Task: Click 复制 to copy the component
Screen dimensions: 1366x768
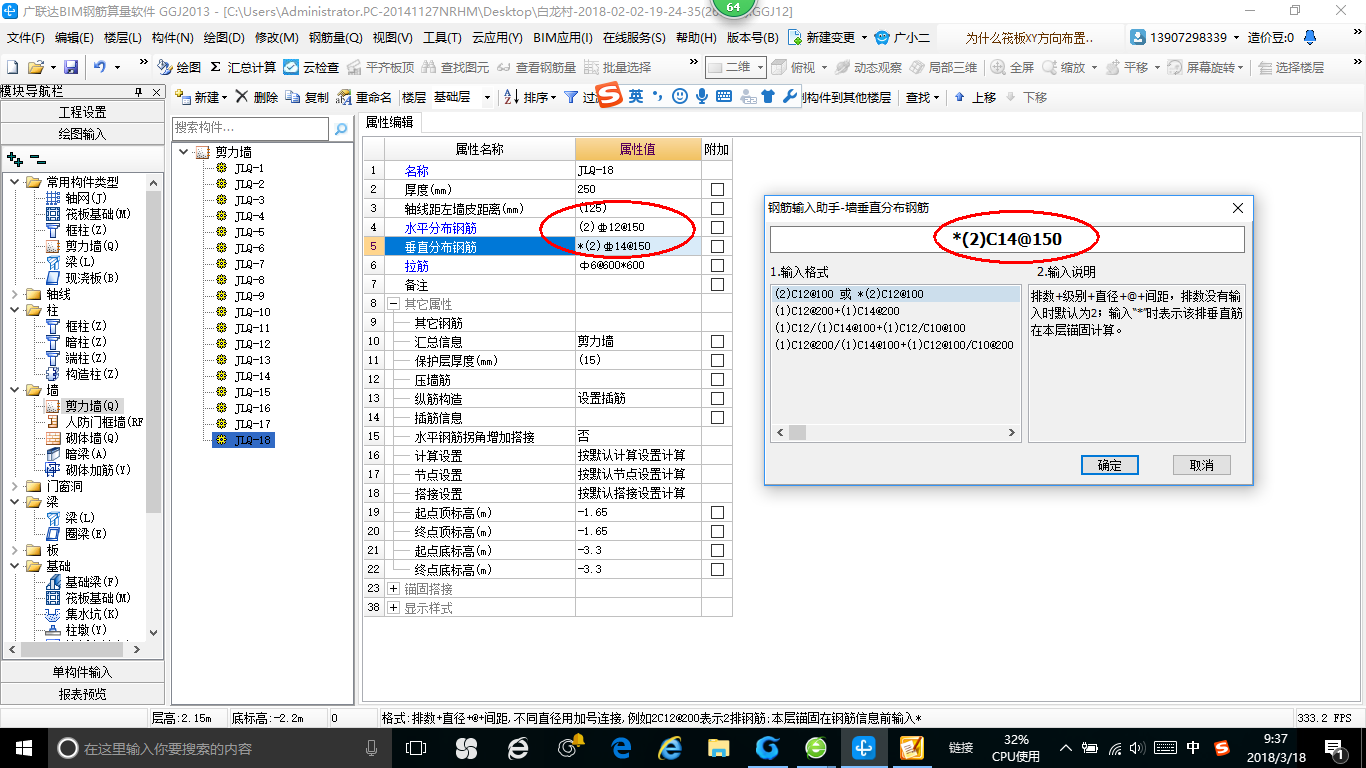Action: point(307,97)
